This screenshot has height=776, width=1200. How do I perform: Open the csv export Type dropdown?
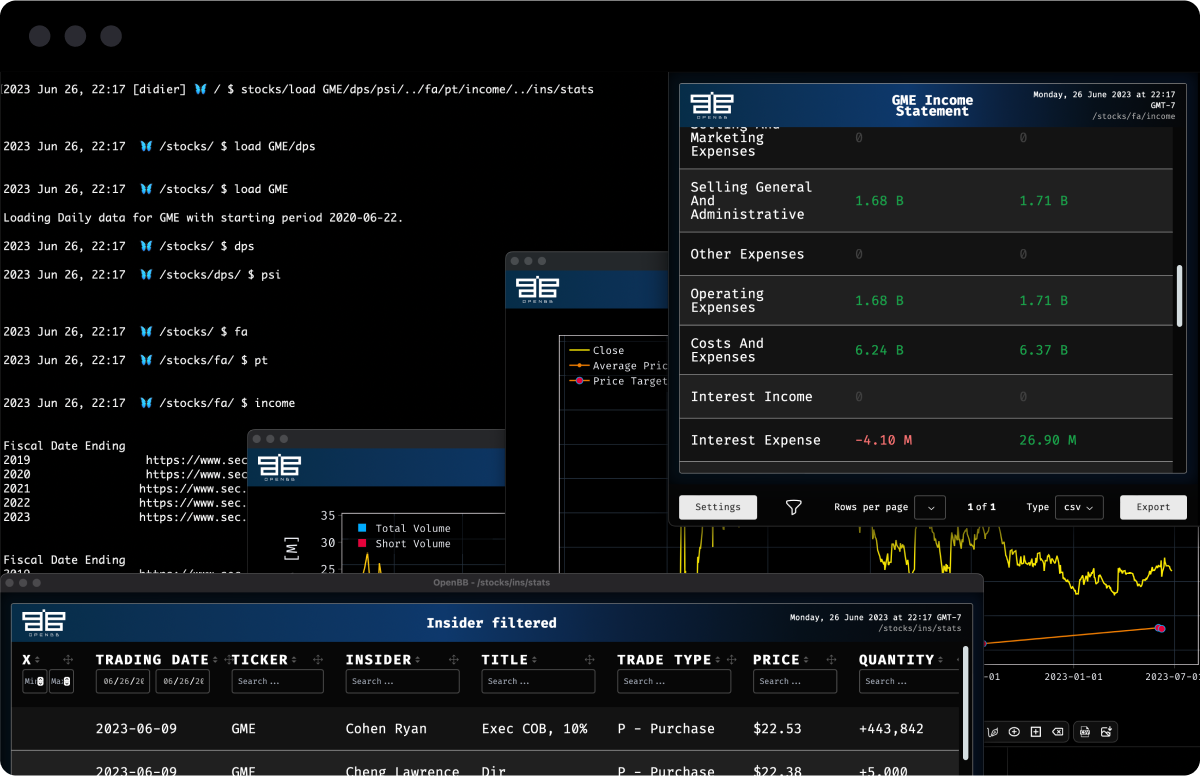click(x=1078, y=507)
